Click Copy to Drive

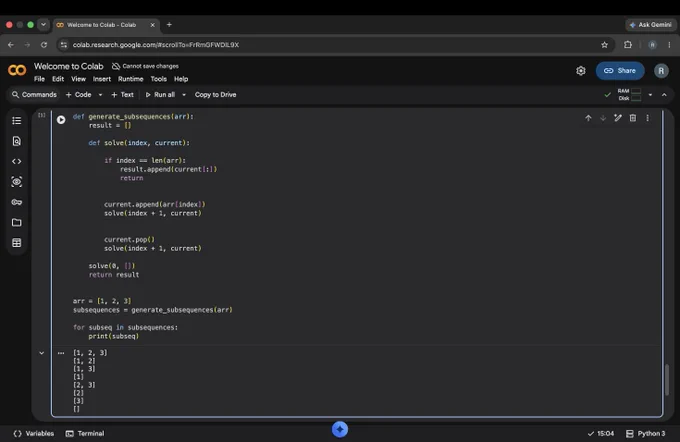216,95
